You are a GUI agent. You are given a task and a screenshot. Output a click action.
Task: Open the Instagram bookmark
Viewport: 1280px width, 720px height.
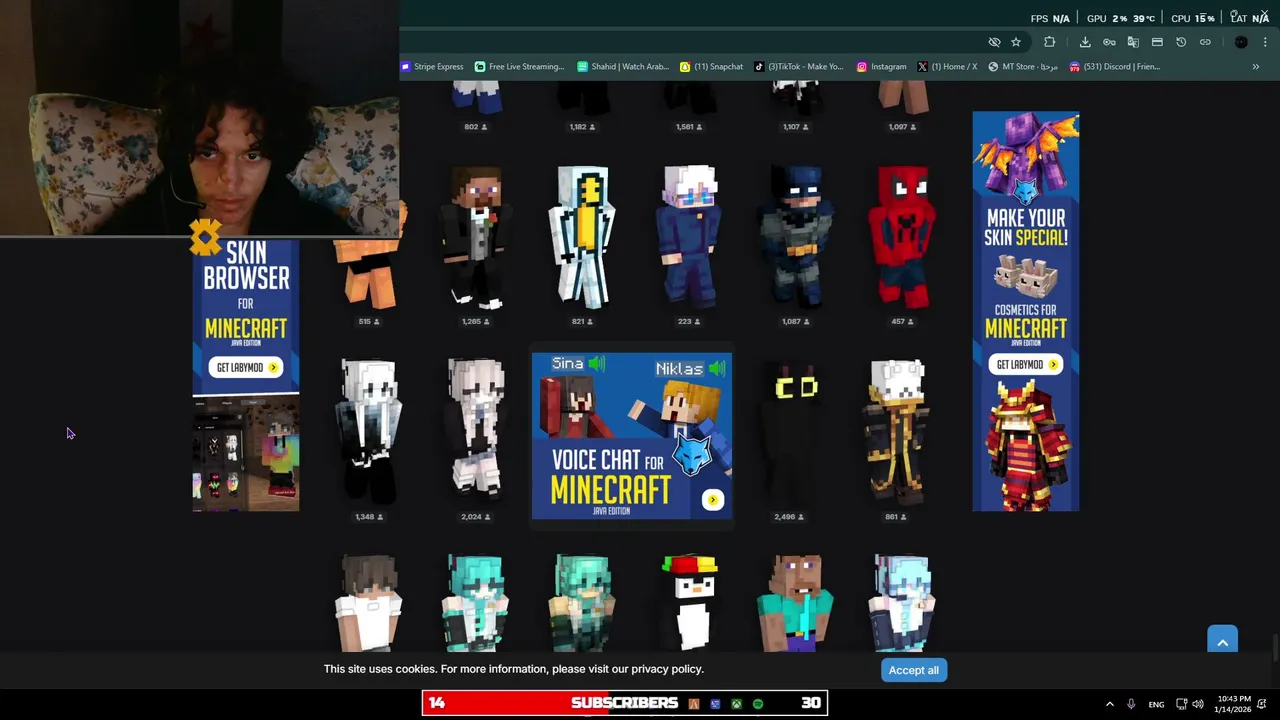(881, 67)
